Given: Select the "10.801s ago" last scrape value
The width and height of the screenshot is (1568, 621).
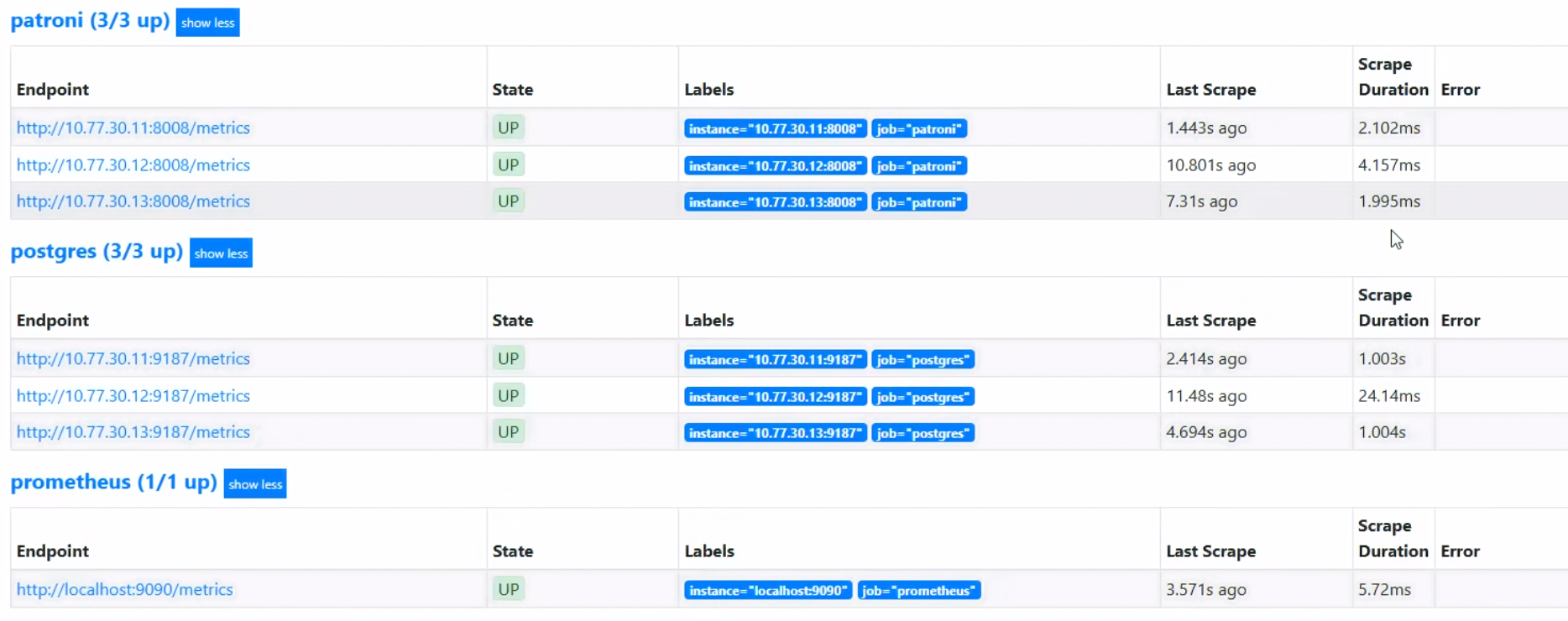Looking at the screenshot, I should coord(1211,165).
